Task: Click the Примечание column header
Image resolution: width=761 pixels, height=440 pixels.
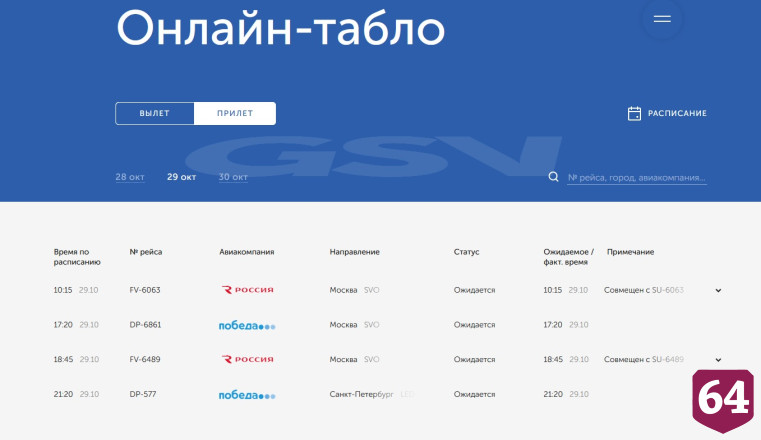Action: (630, 252)
